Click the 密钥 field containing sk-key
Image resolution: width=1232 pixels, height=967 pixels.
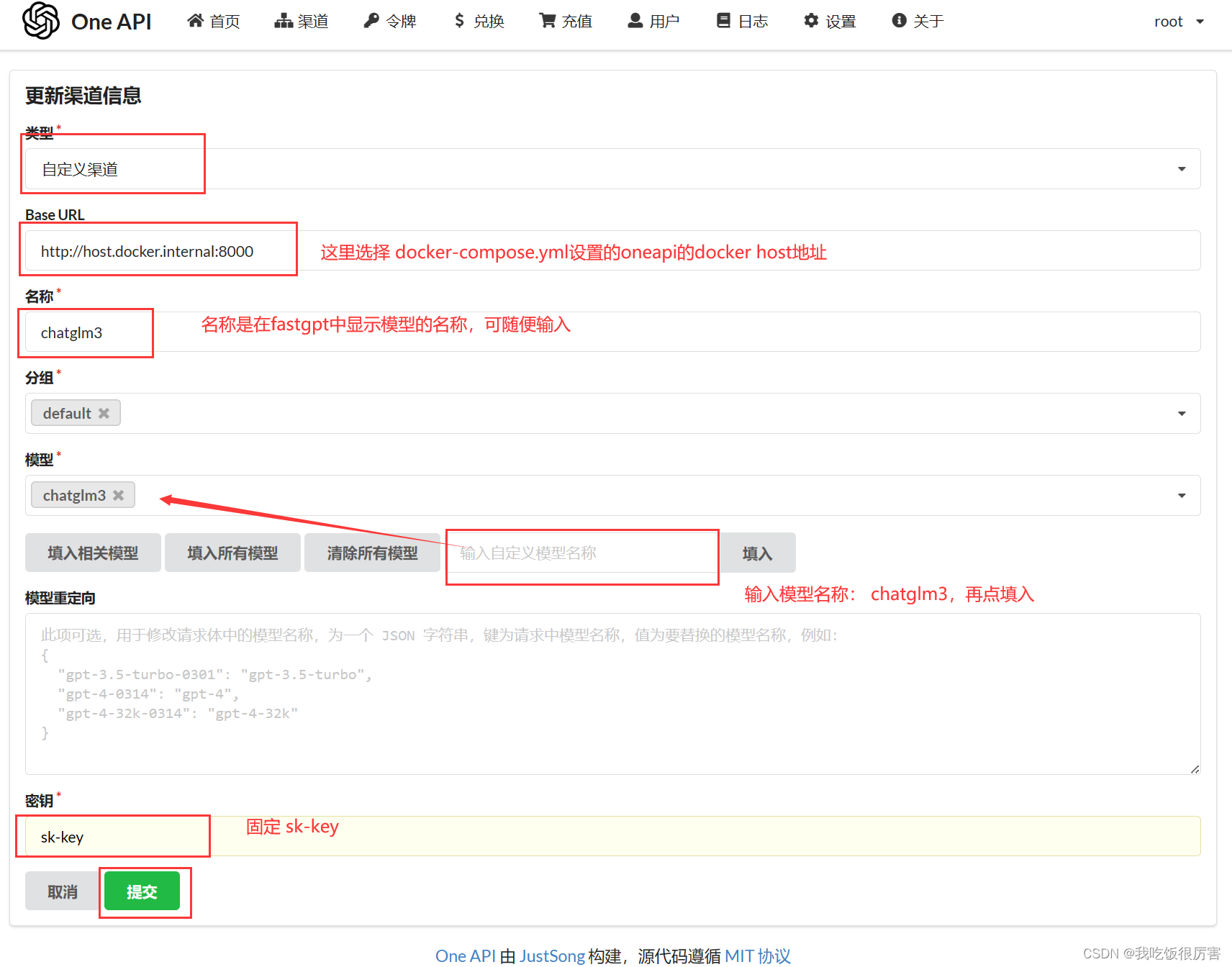pos(613,837)
